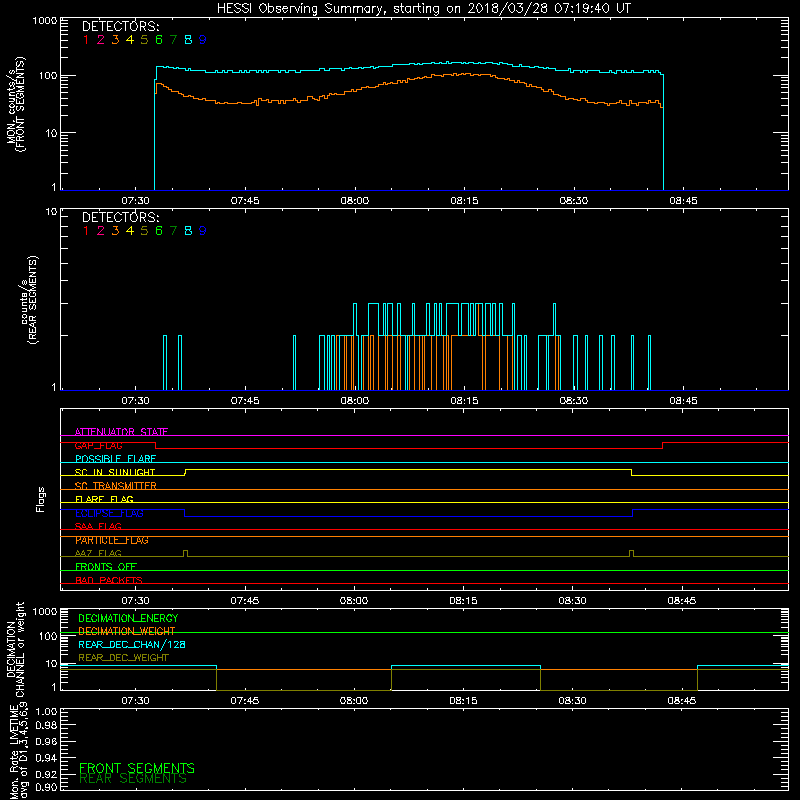Click 08:30 time label under Flags plot
This screenshot has height=800, width=800.
tap(572, 601)
